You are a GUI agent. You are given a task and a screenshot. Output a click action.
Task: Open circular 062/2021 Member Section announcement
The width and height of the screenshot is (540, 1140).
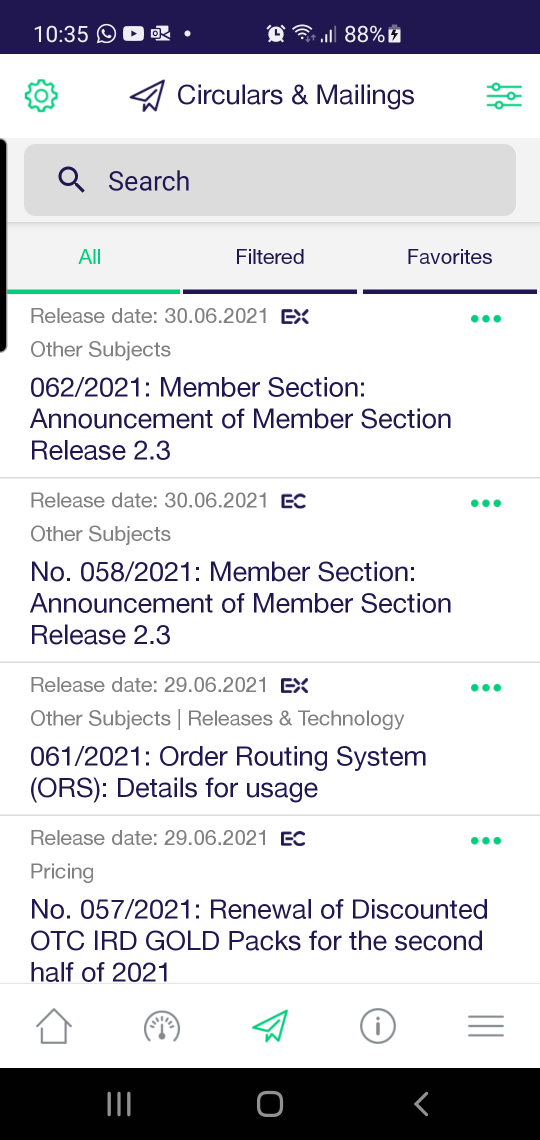(241, 419)
